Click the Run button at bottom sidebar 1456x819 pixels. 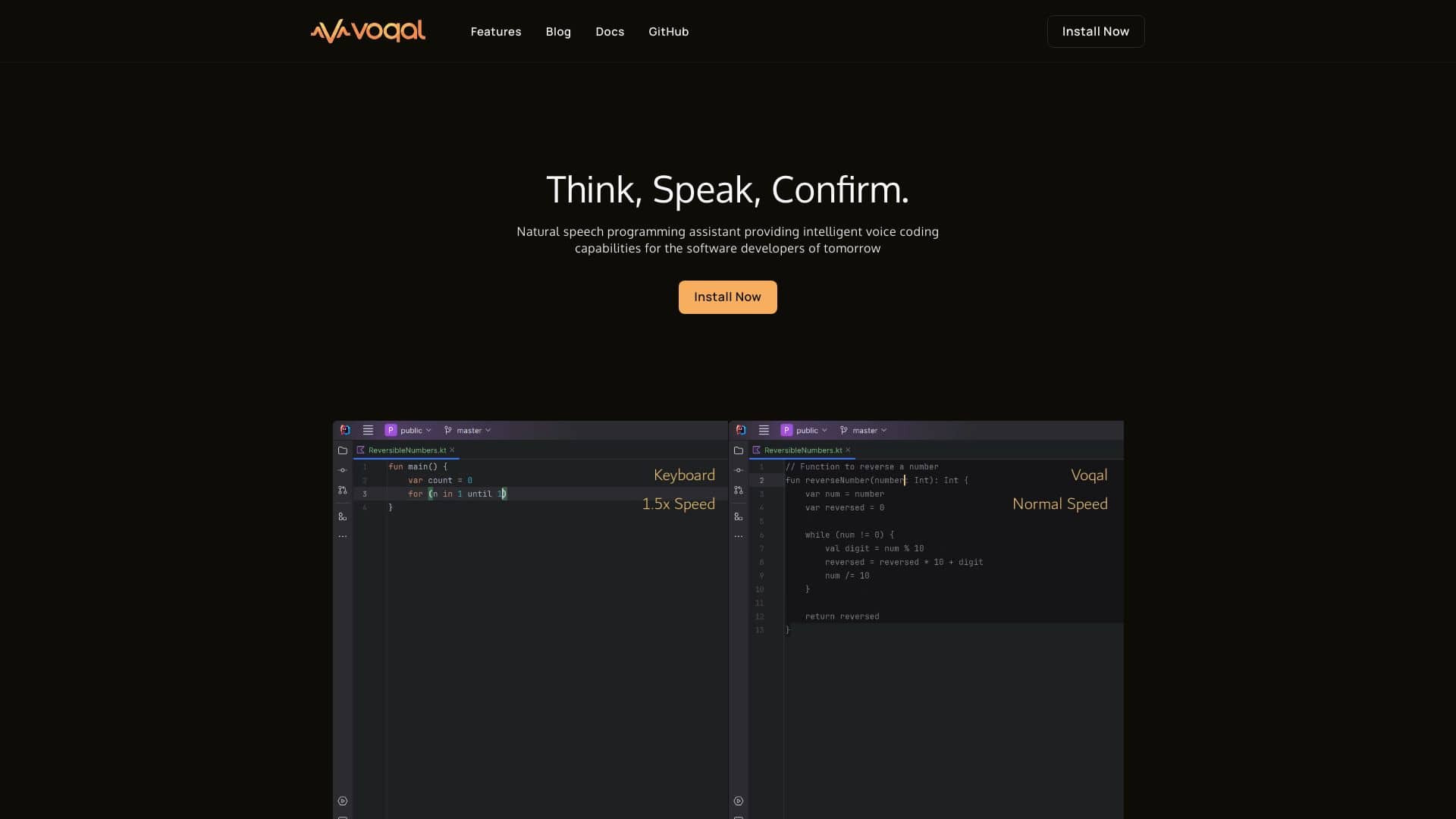[x=343, y=800]
